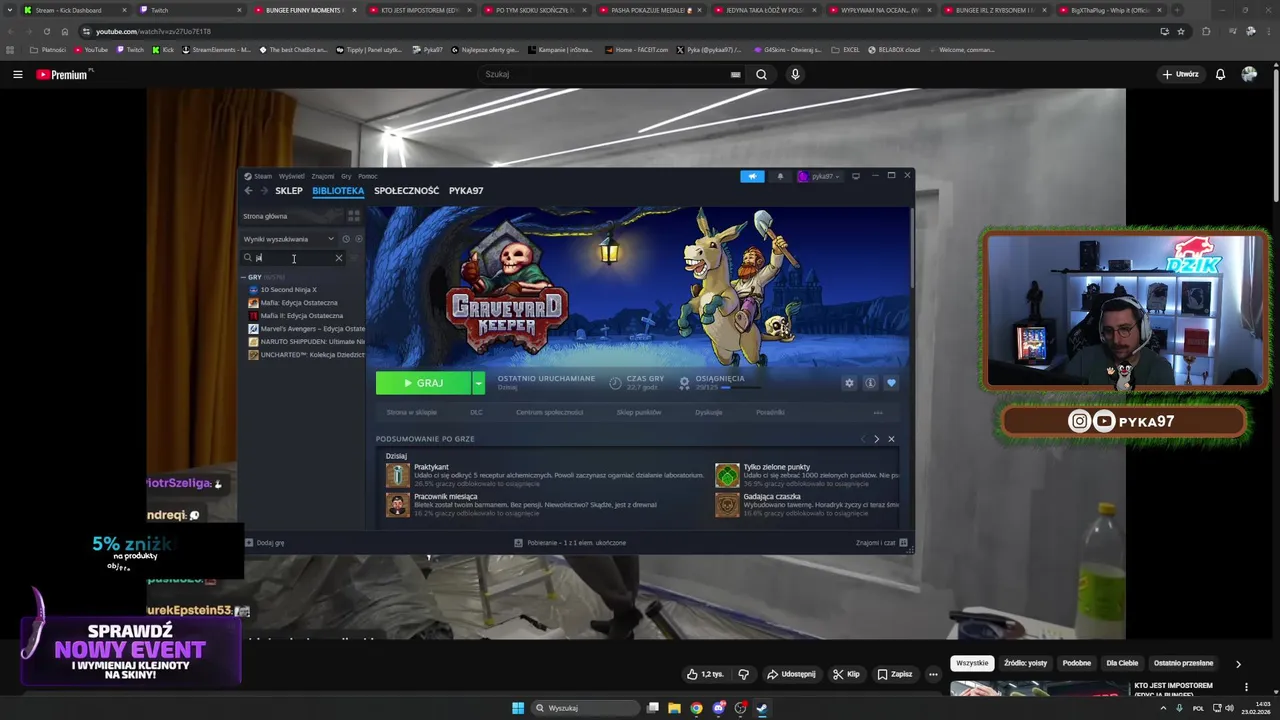The height and width of the screenshot is (720, 1280).
Task: Open Steam menu in Steam menu bar
Action: (x=263, y=176)
